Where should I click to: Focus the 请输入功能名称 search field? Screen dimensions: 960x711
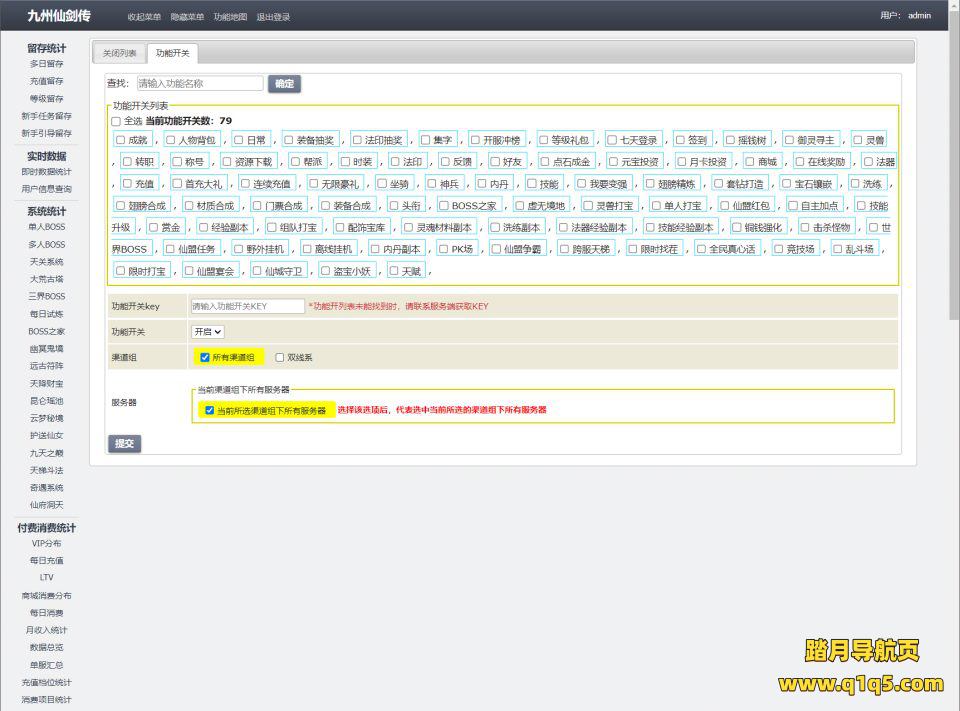tap(200, 84)
